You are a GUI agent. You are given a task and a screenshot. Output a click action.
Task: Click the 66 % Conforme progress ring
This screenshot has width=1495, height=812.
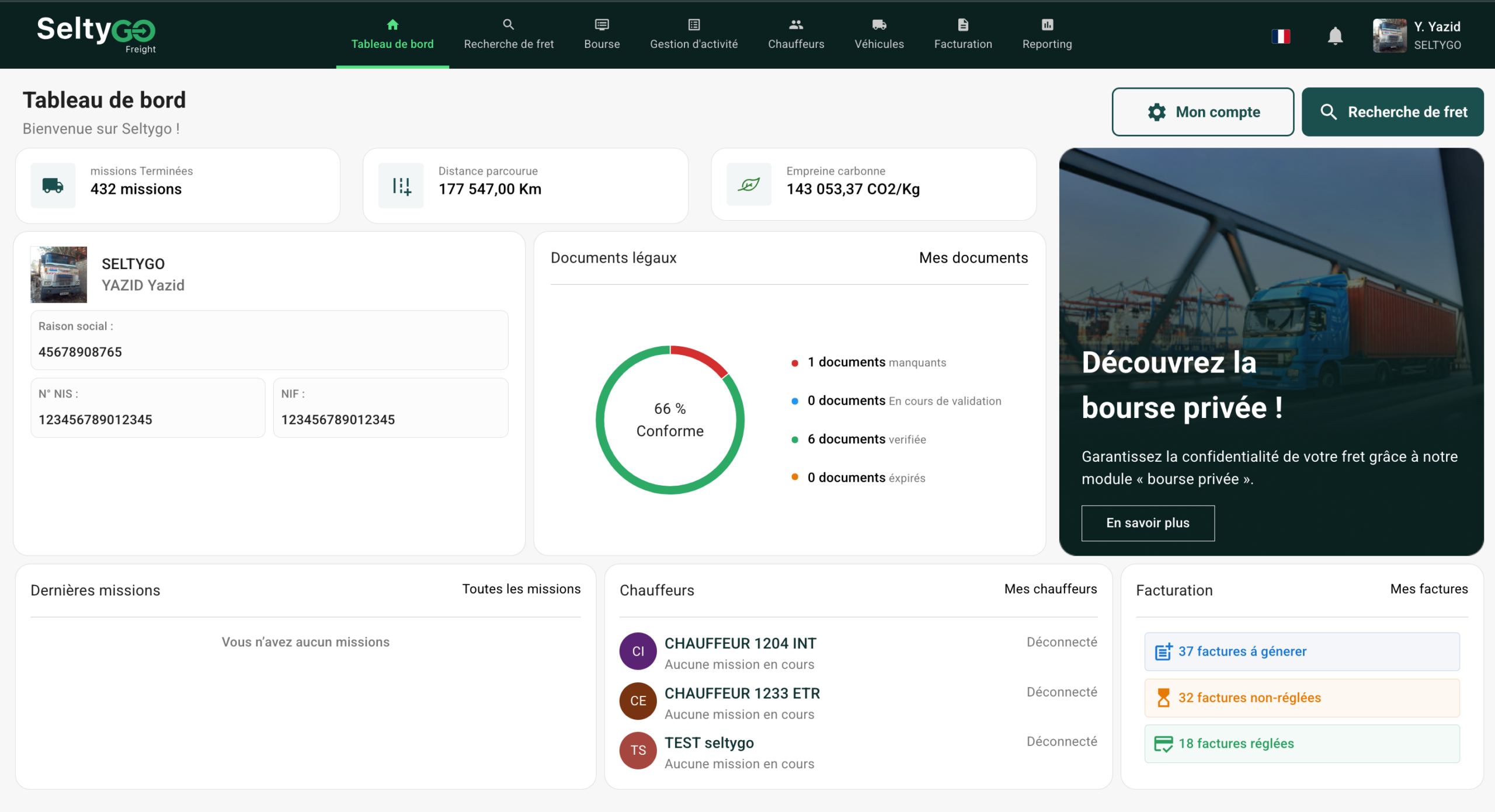[670, 420]
